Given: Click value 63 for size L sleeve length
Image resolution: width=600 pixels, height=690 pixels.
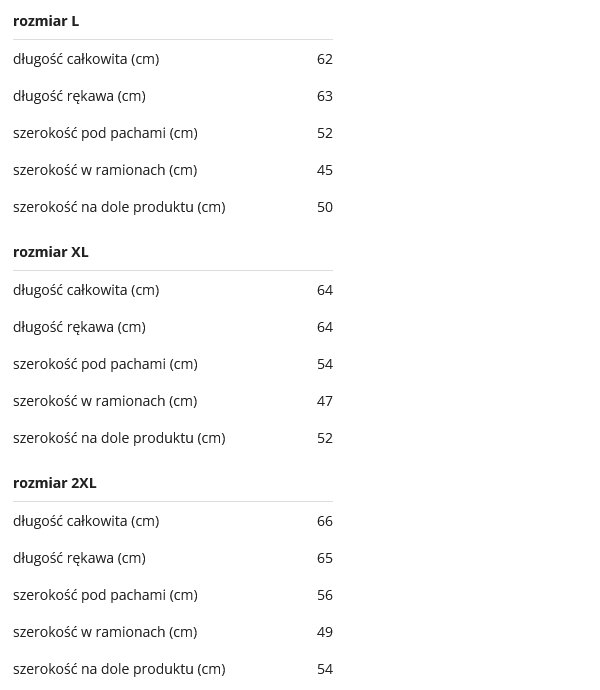Looking at the screenshot, I should [324, 96].
